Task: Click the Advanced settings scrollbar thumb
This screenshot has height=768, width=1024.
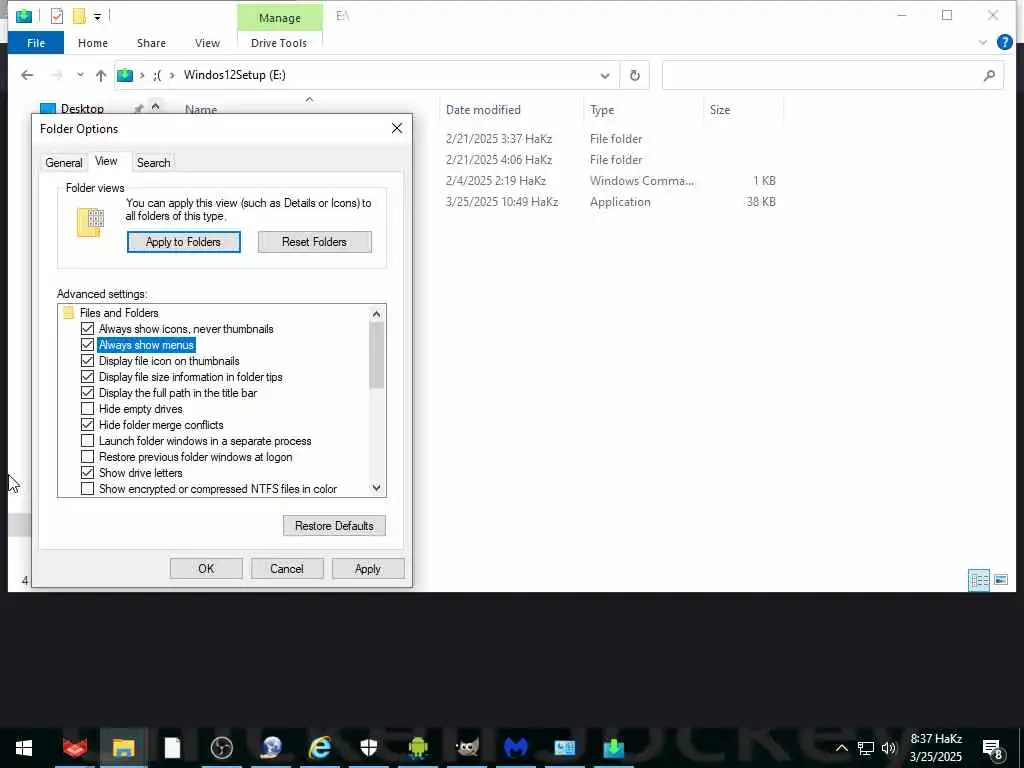Action: coord(376,355)
